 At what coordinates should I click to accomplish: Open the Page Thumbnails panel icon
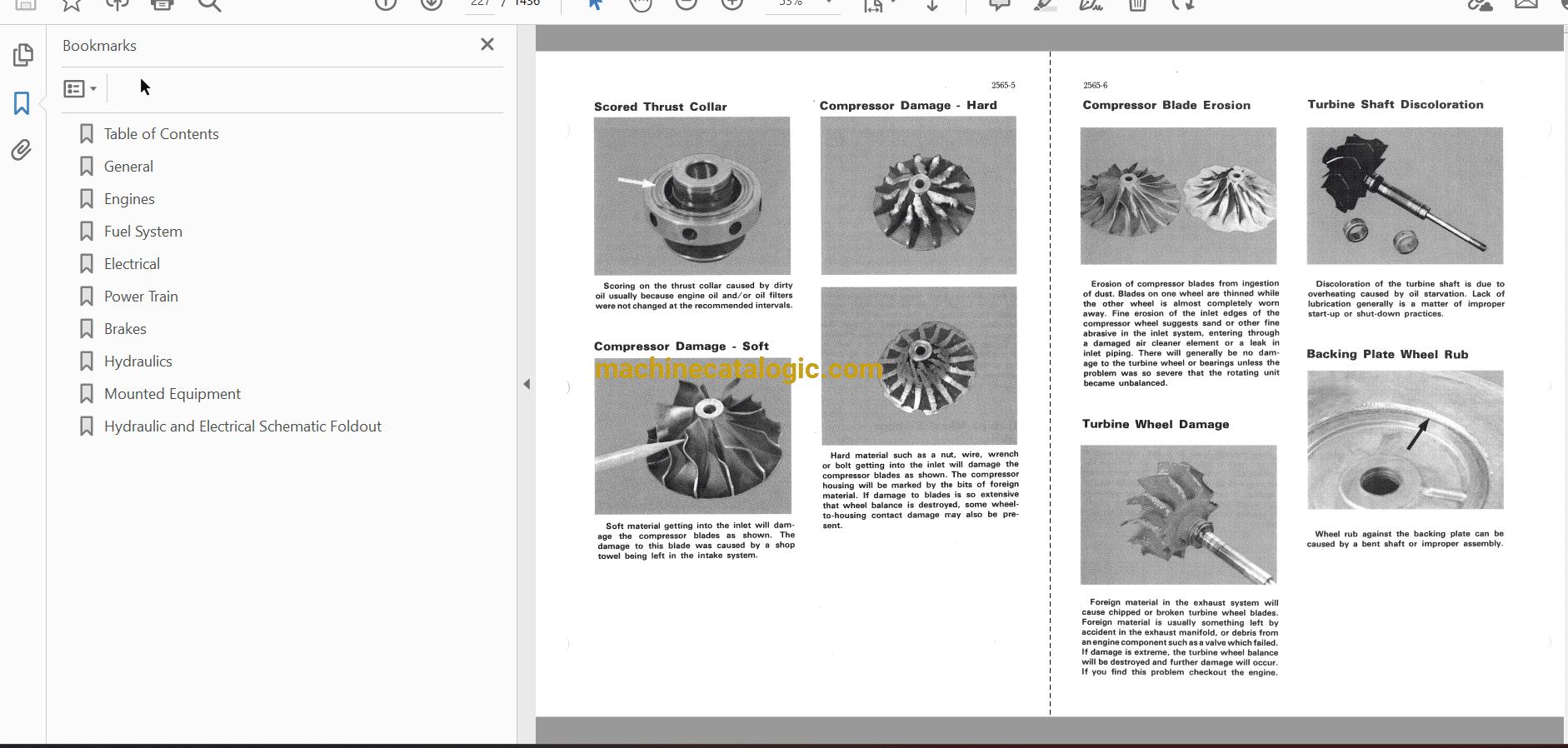22,55
